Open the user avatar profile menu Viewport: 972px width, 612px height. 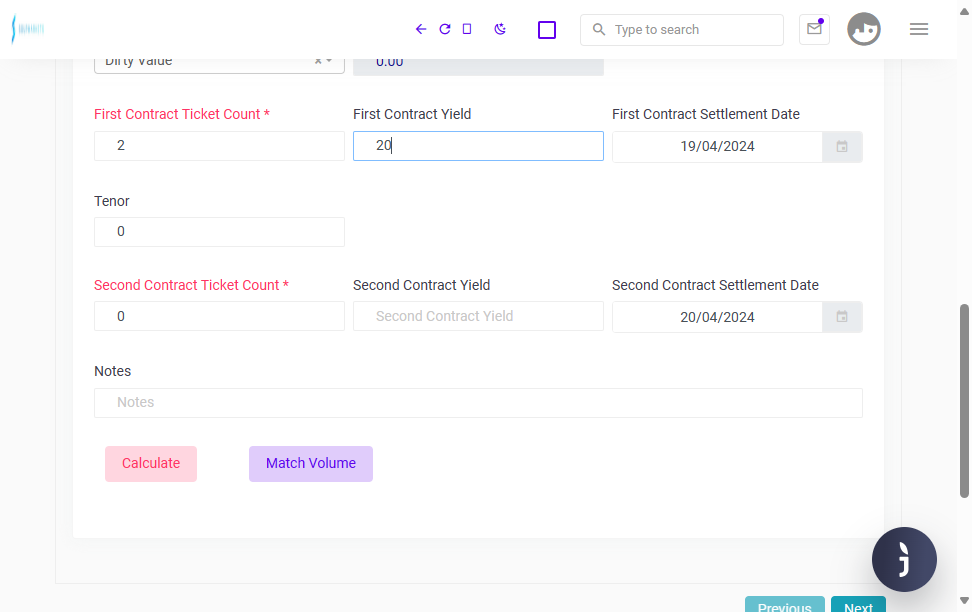(x=864, y=29)
